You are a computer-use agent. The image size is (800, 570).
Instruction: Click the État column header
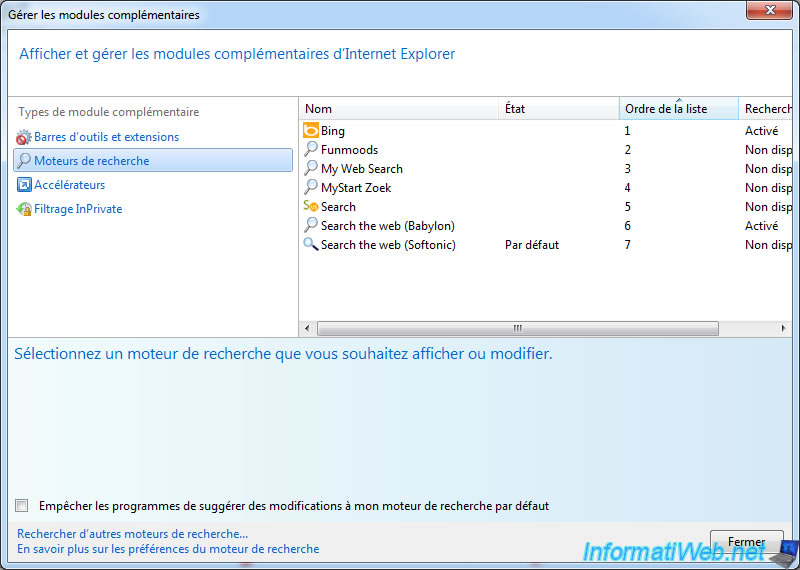point(558,109)
